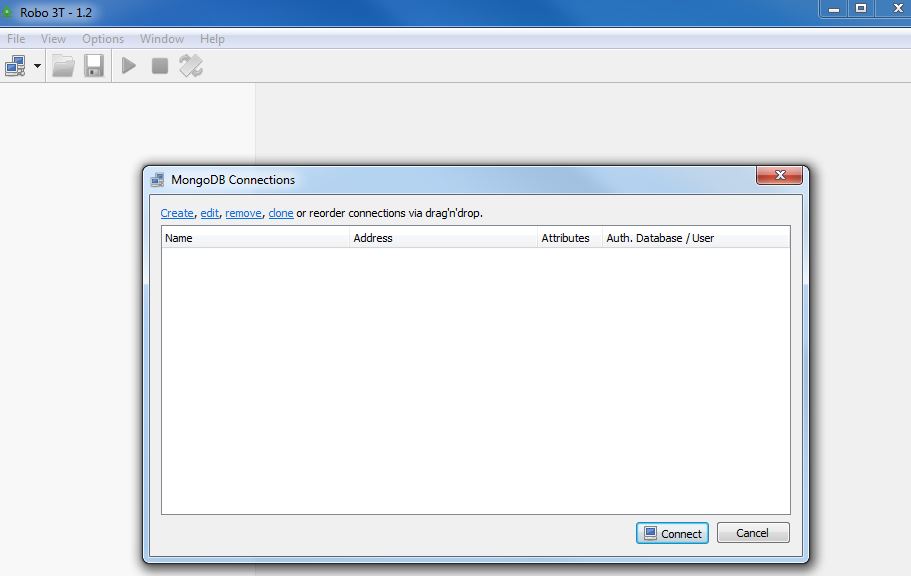Click the save floppy disk icon
Screen dimensions: 911x576
[94, 66]
